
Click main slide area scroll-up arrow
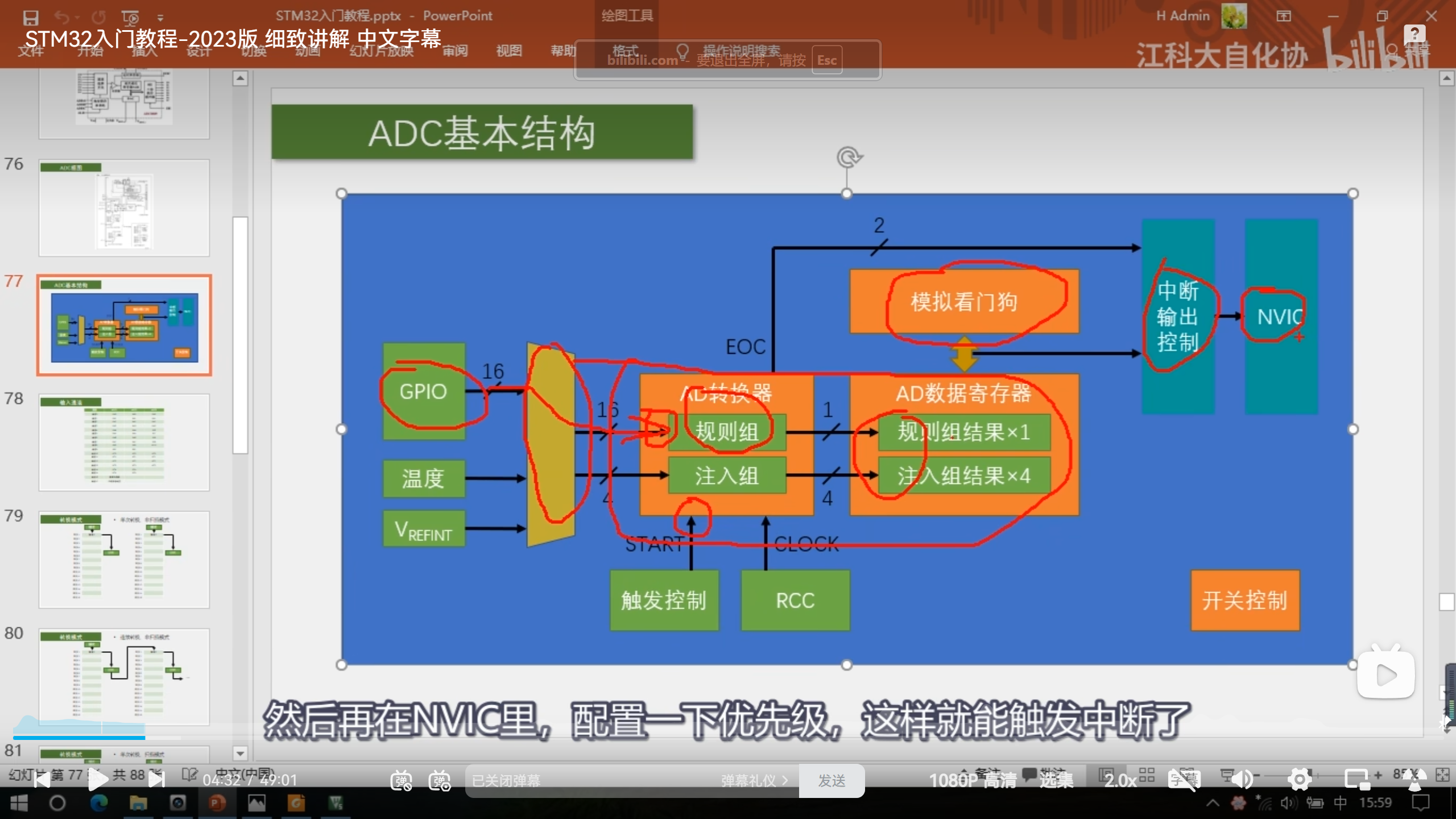coord(1447,78)
